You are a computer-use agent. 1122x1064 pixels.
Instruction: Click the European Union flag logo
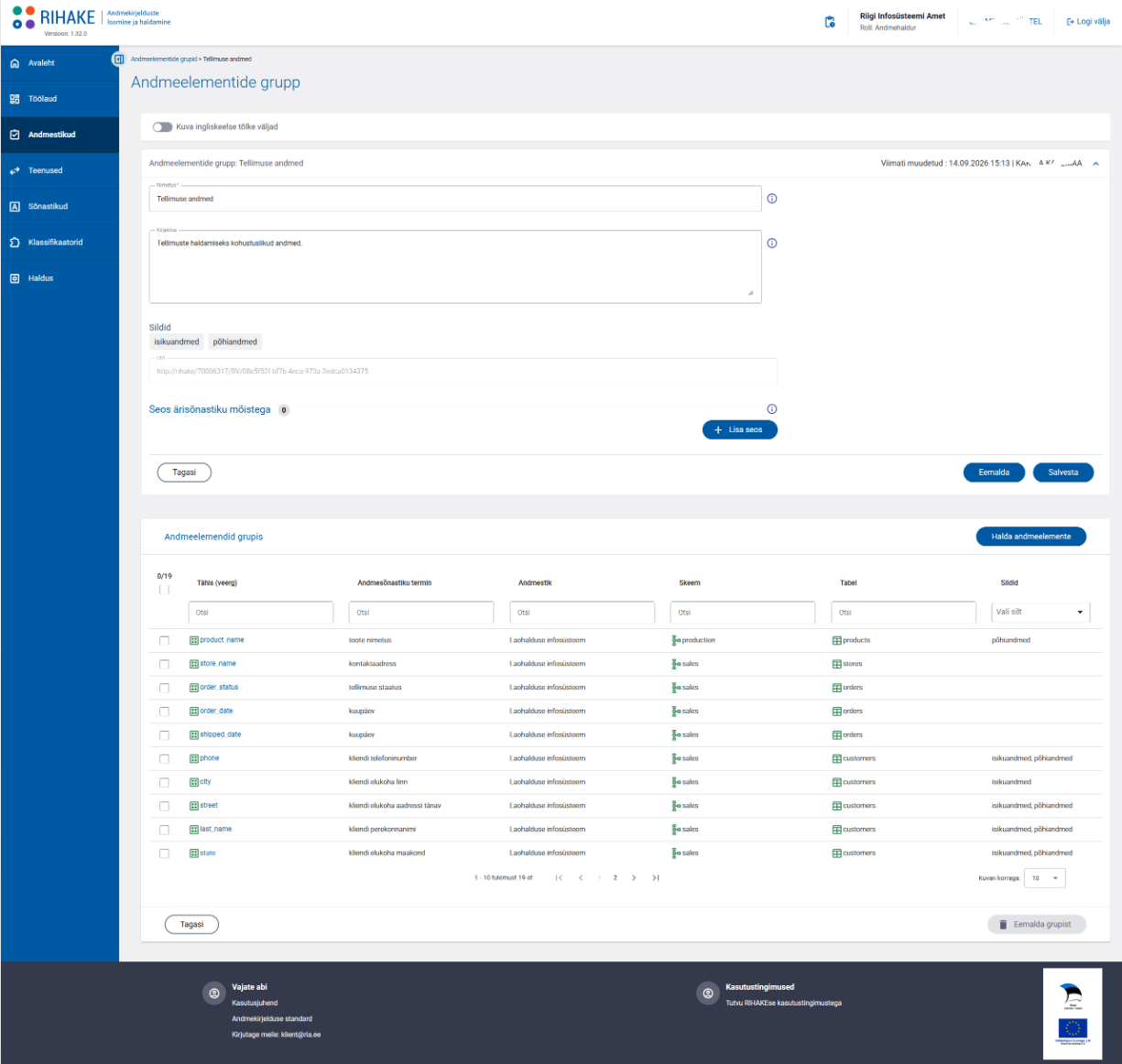tap(1073, 1028)
